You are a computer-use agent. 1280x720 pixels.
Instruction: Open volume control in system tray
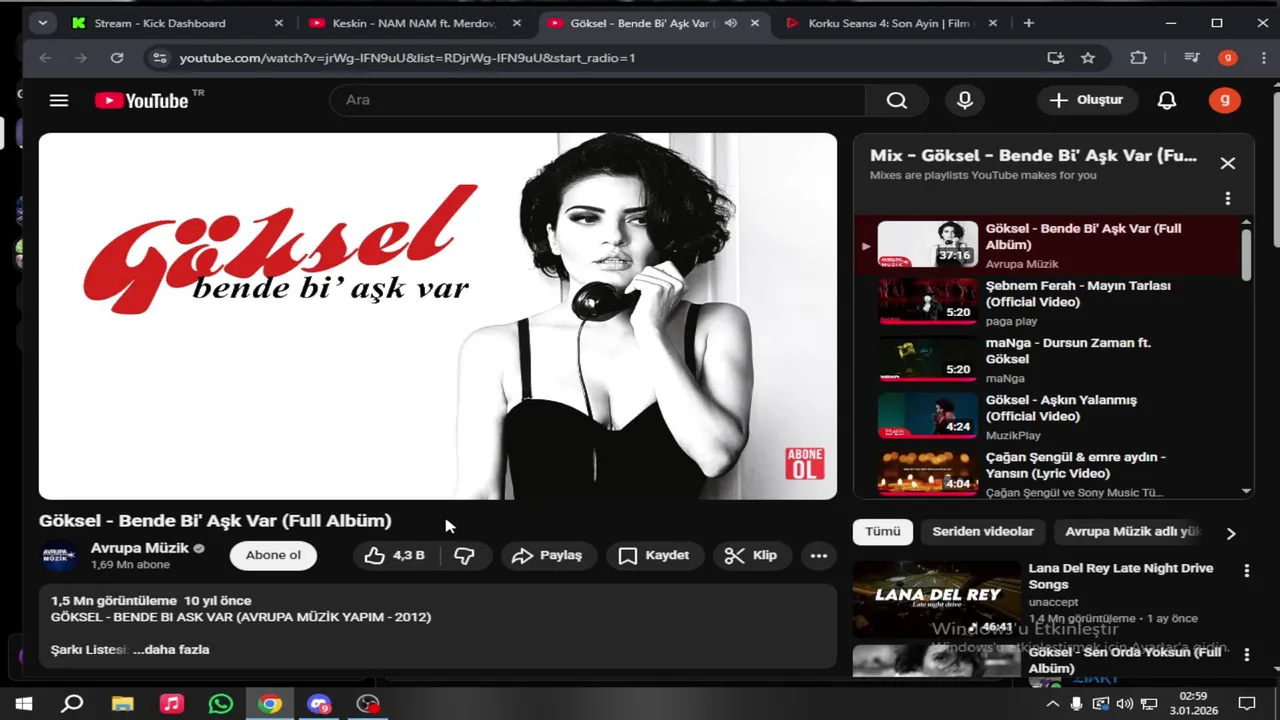pos(1125,704)
